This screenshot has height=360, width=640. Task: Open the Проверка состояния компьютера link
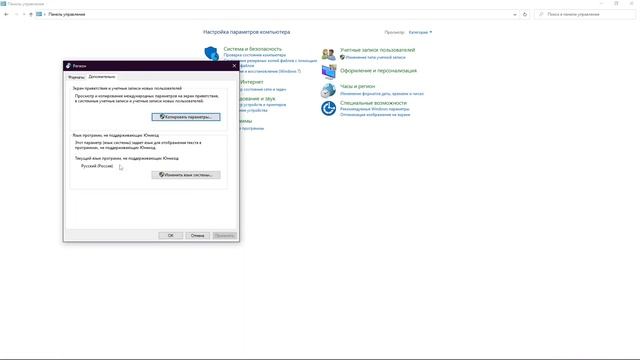(x=255, y=55)
